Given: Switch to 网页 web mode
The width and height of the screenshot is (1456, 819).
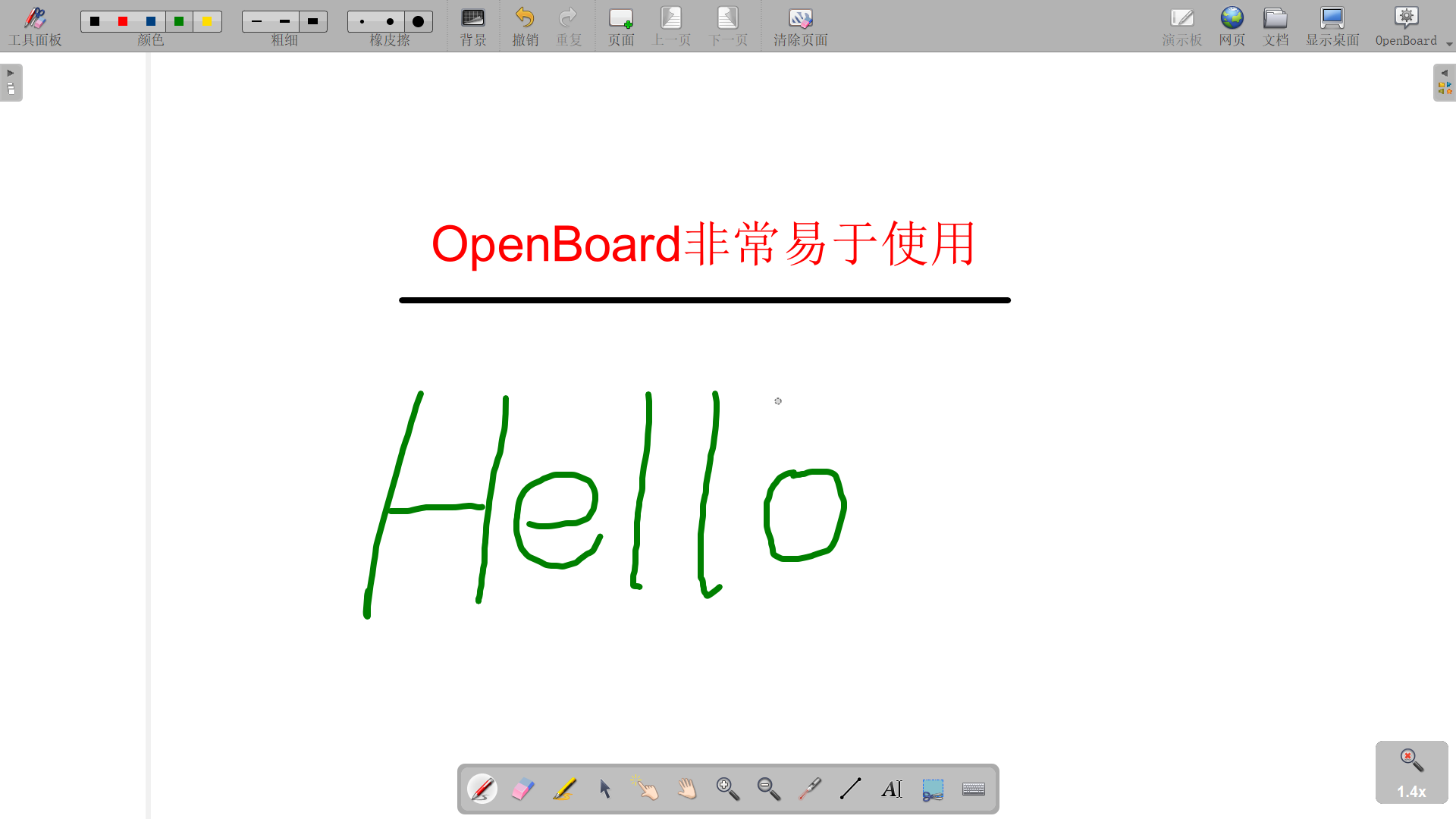Looking at the screenshot, I should [x=1232, y=27].
